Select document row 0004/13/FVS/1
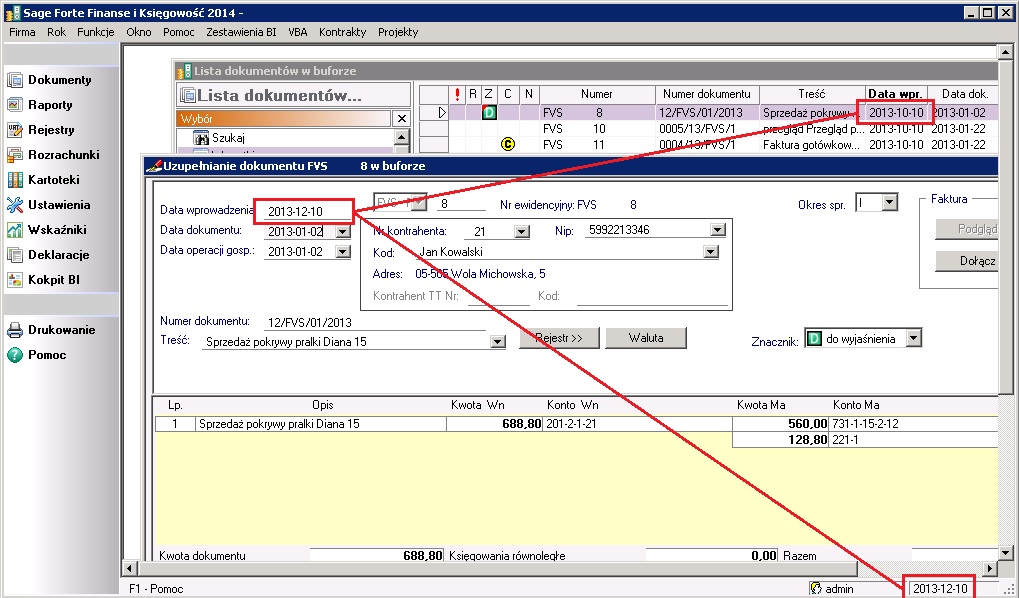This screenshot has width=1019, height=598. coord(708,144)
